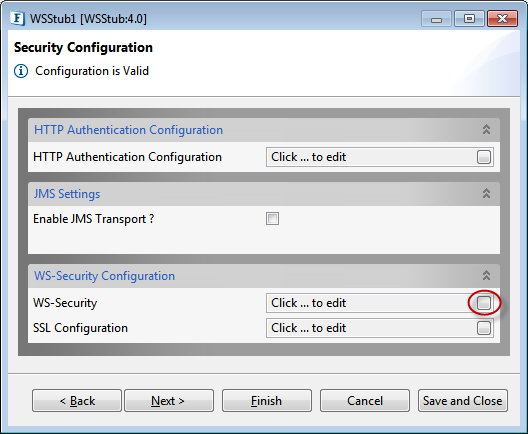Click Save and Close button
Image resolution: width=528 pixels, height=434 pixels.
pos(463,401)
